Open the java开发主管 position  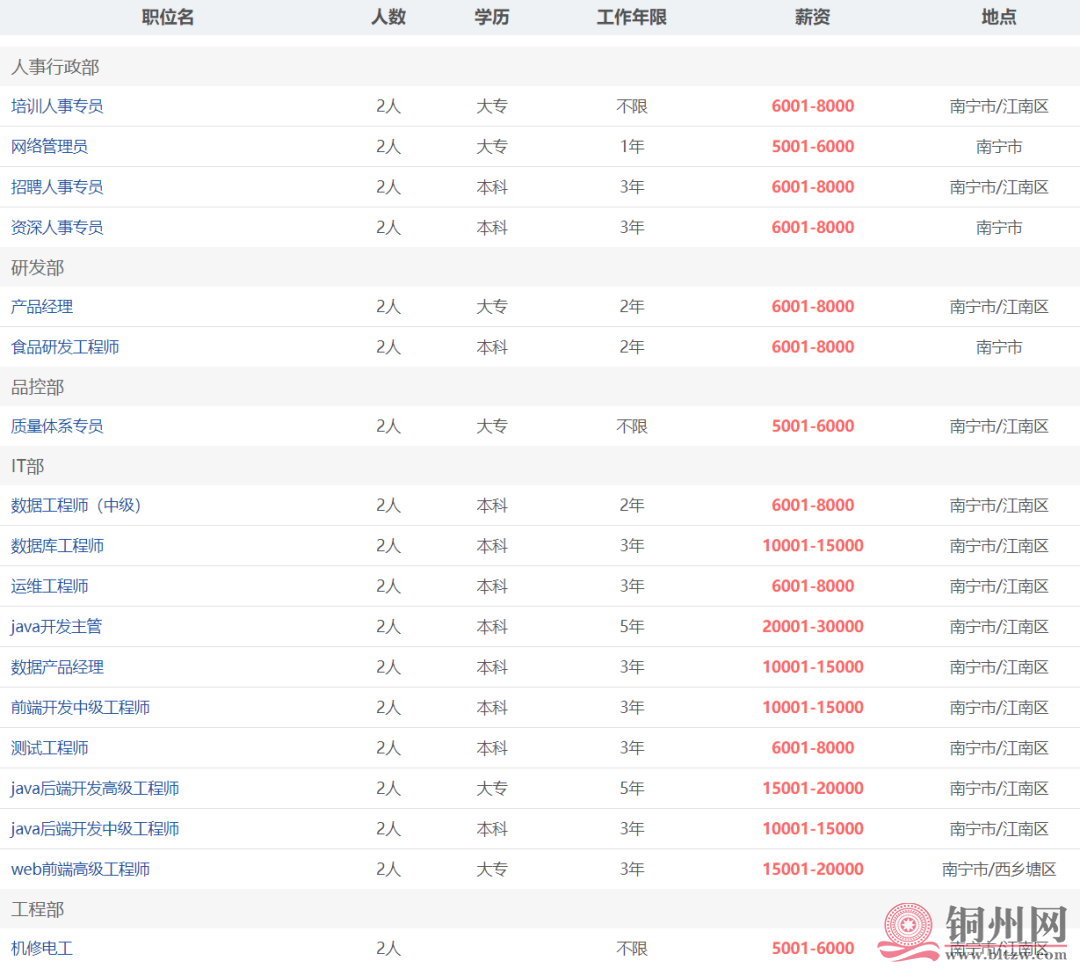[56, 627]
